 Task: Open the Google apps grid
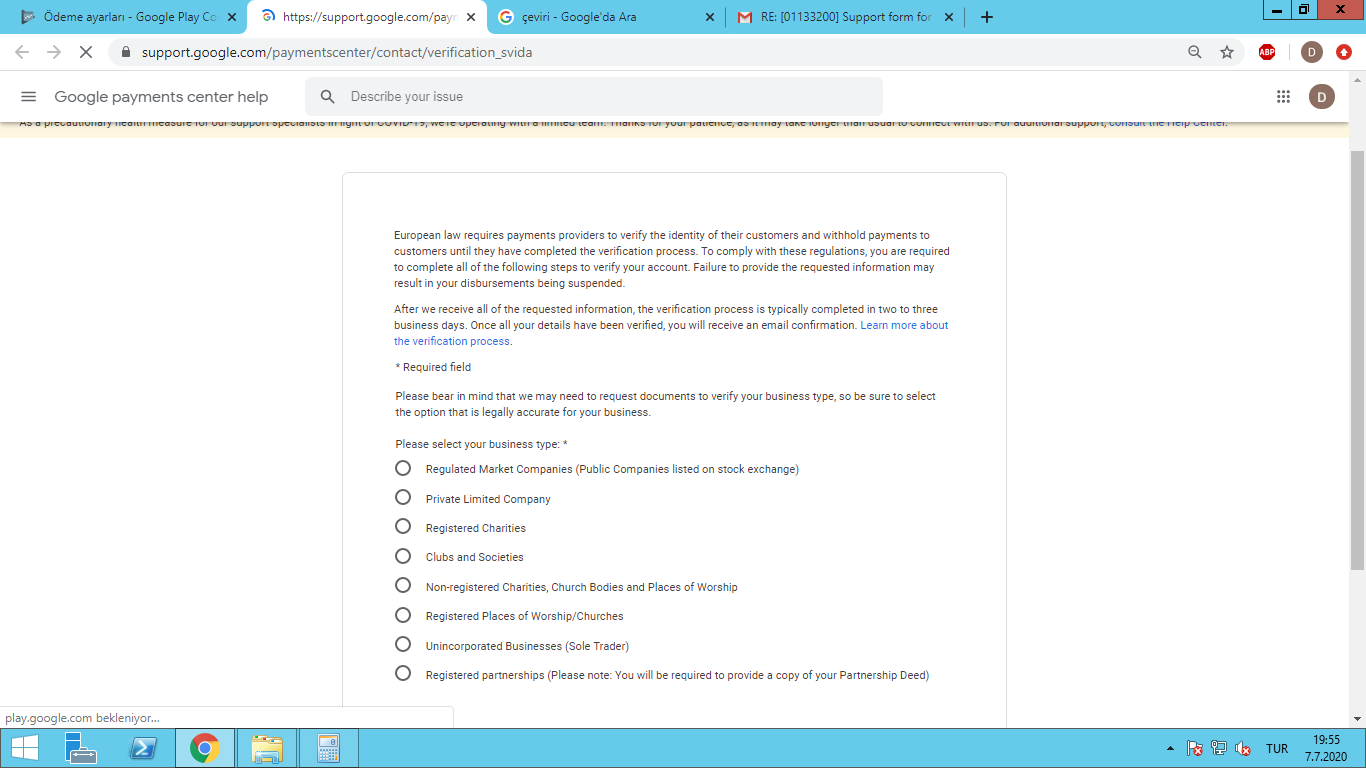coord(1283,97)
